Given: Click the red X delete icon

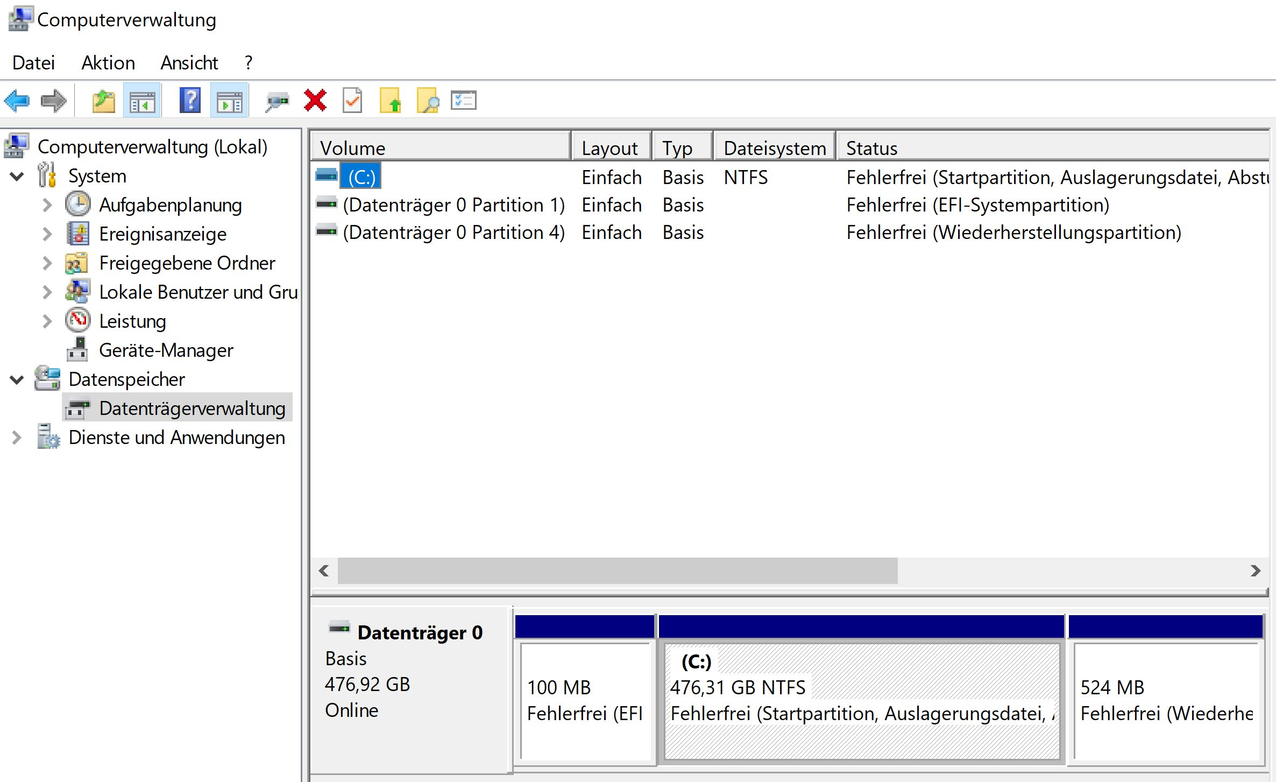Looking at the screenshot, I should click(x=315, y=101).
